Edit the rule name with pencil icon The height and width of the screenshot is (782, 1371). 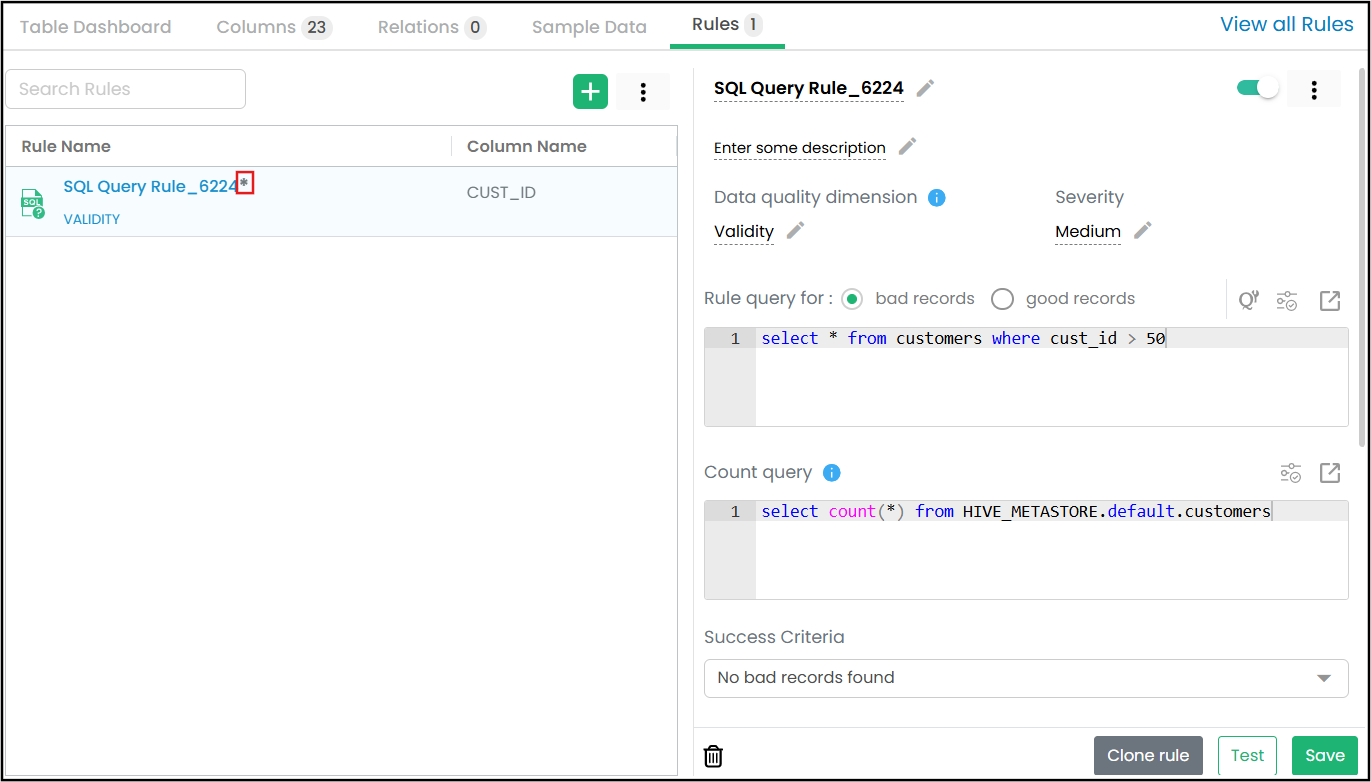926,89
